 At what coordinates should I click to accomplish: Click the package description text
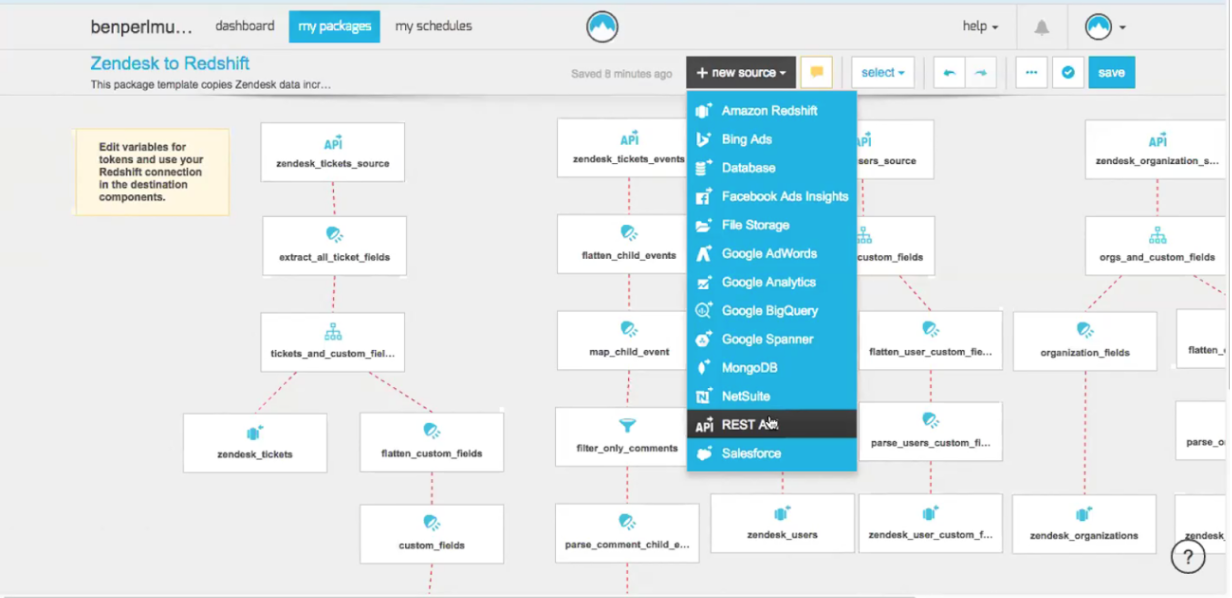pyautogui.click(x=210, y=85)
